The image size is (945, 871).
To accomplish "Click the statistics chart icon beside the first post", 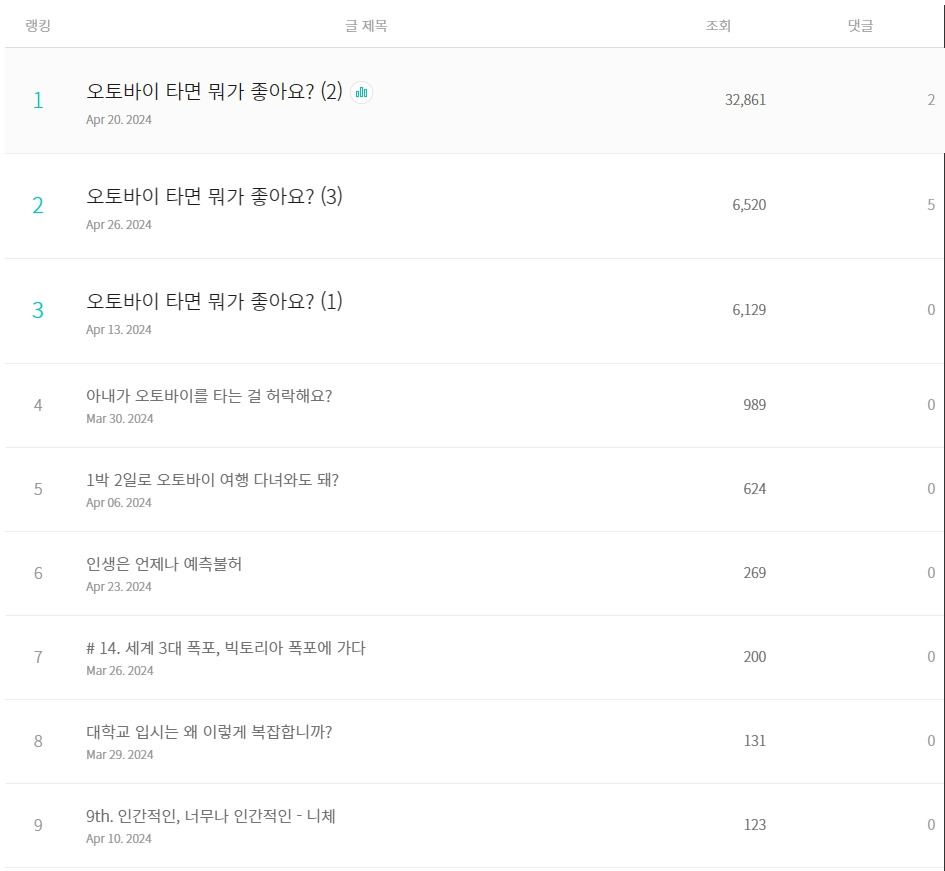I will pyautogui.click(x=361, y=92).
